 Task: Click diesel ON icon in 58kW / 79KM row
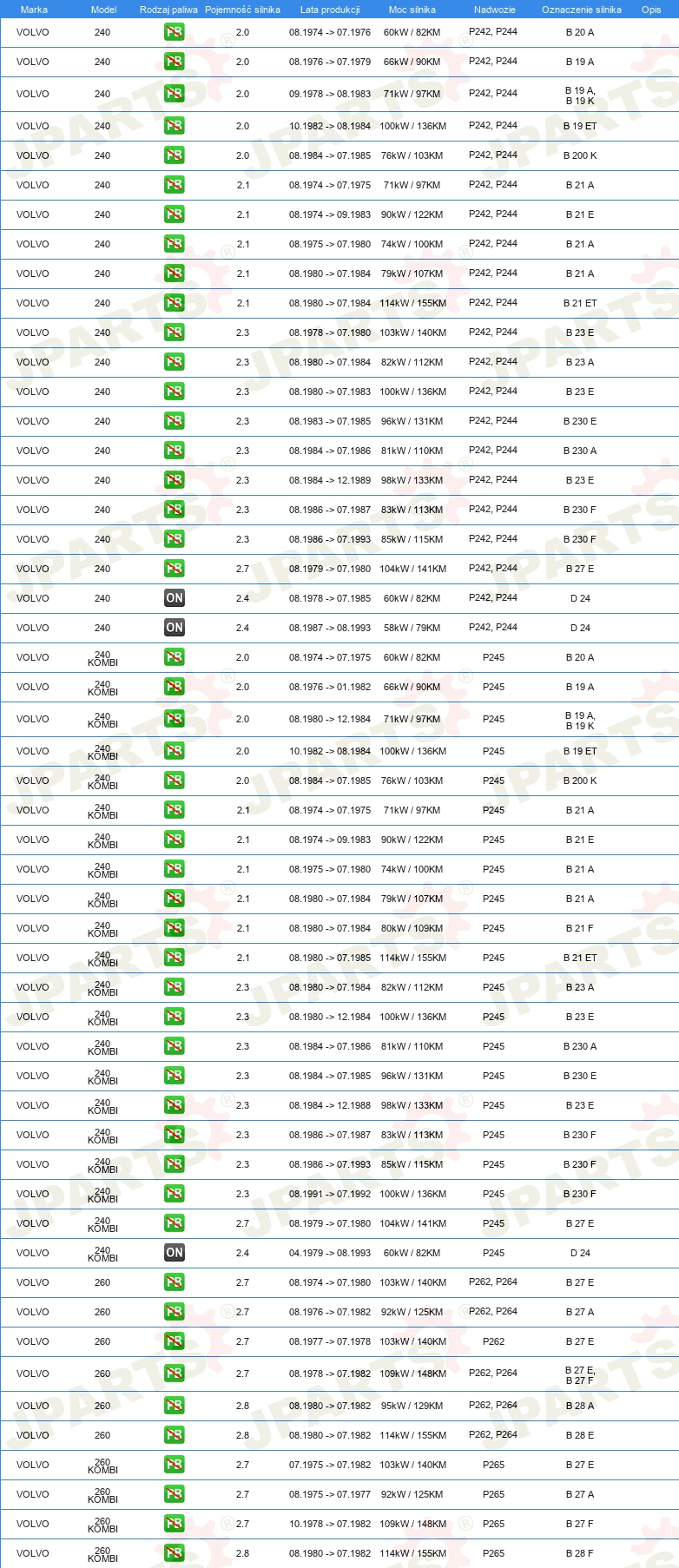[x=175, y=628]
